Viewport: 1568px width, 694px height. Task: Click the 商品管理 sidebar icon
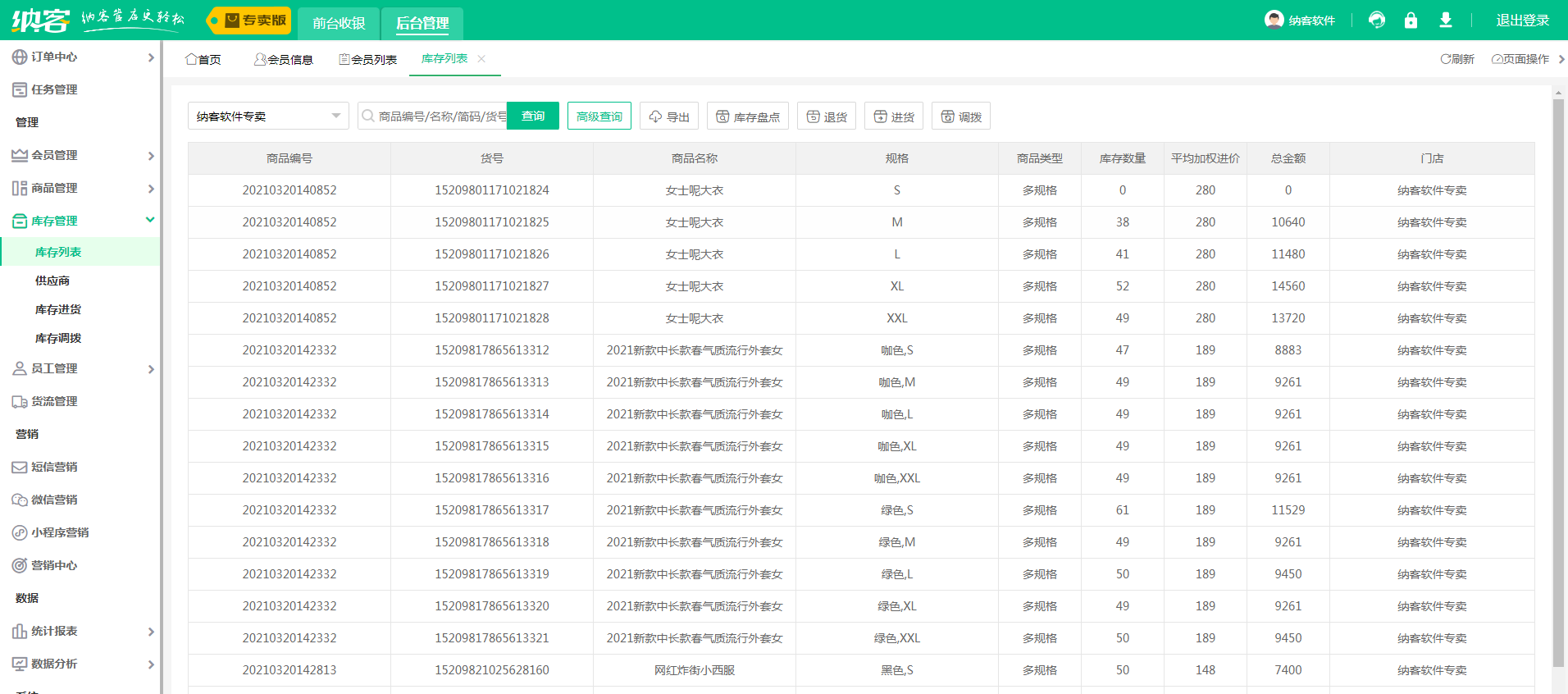pyautogui.click(x=20, y=188)
